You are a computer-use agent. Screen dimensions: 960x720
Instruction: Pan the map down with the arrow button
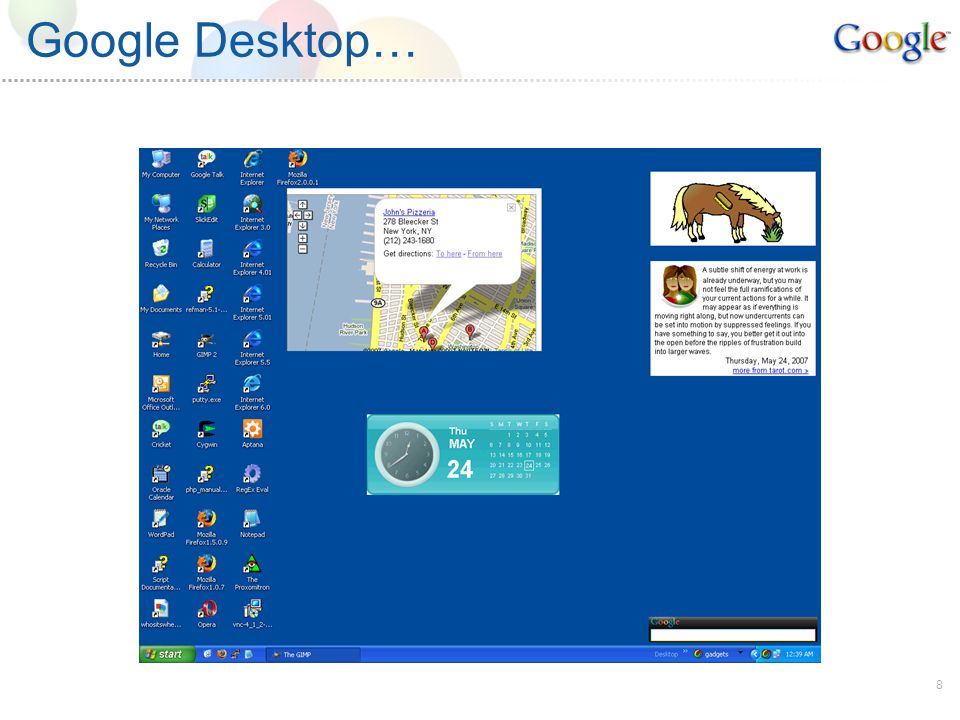click(303, 226)
